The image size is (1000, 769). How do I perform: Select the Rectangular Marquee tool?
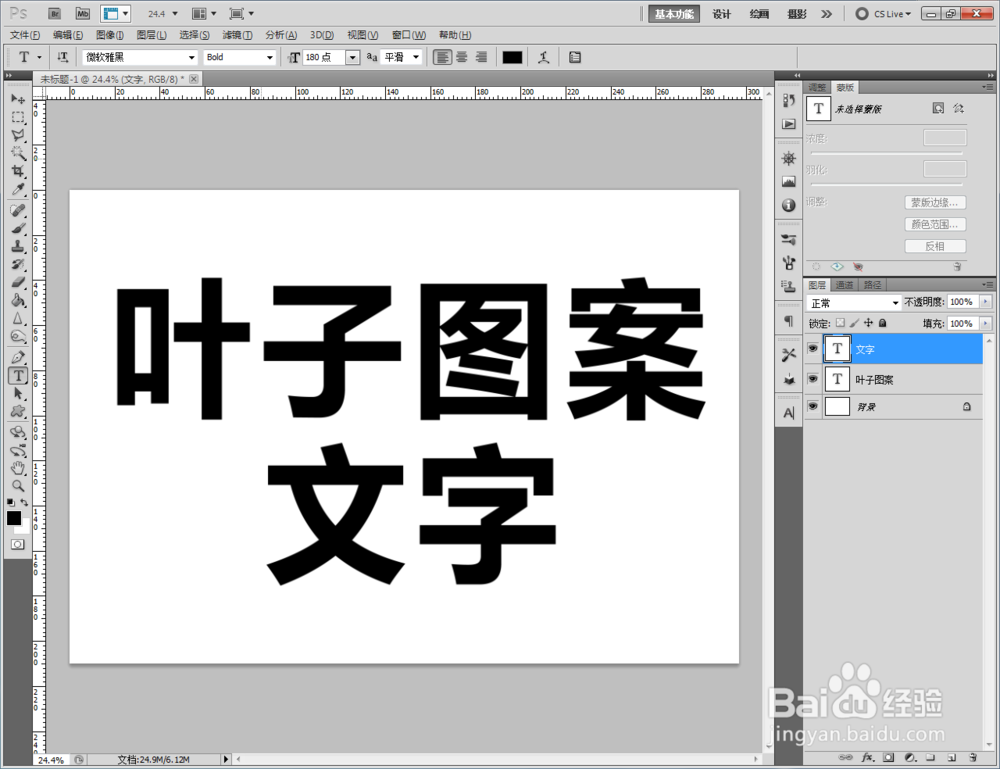pos(18,117)
